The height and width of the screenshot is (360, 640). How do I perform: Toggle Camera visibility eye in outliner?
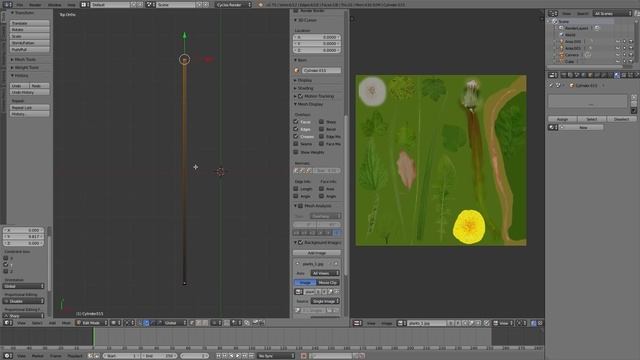point(617,55)
